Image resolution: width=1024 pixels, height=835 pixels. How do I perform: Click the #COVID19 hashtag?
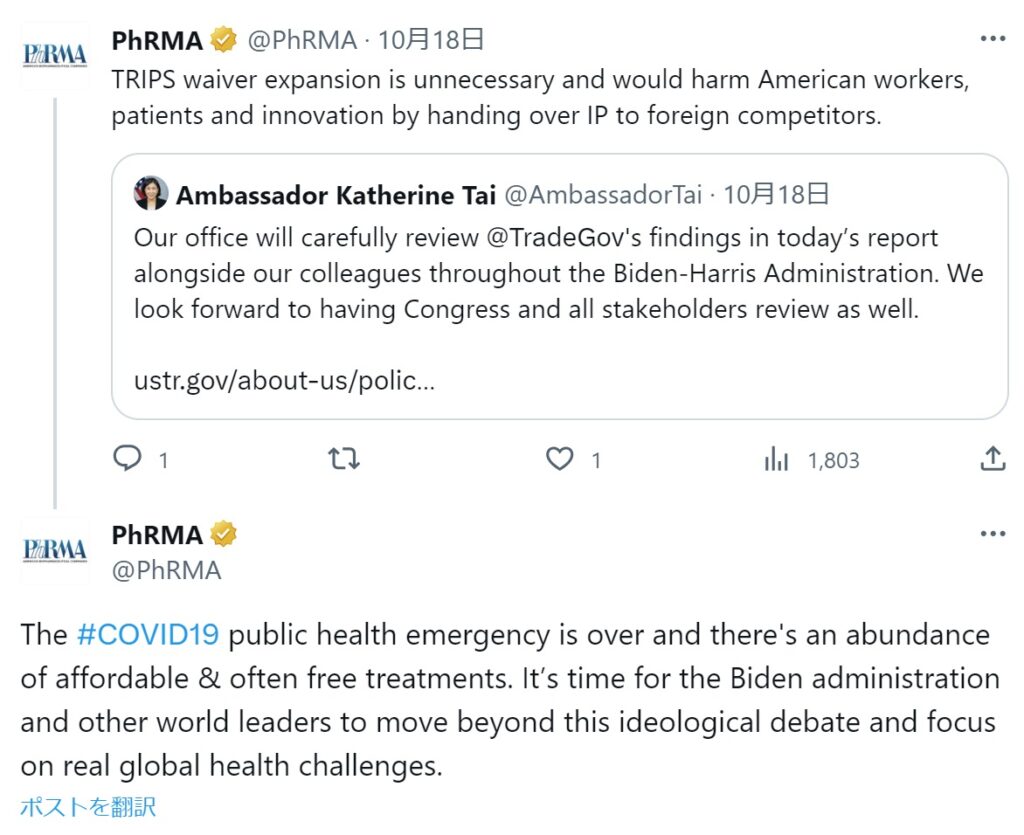tap(148, 635)
